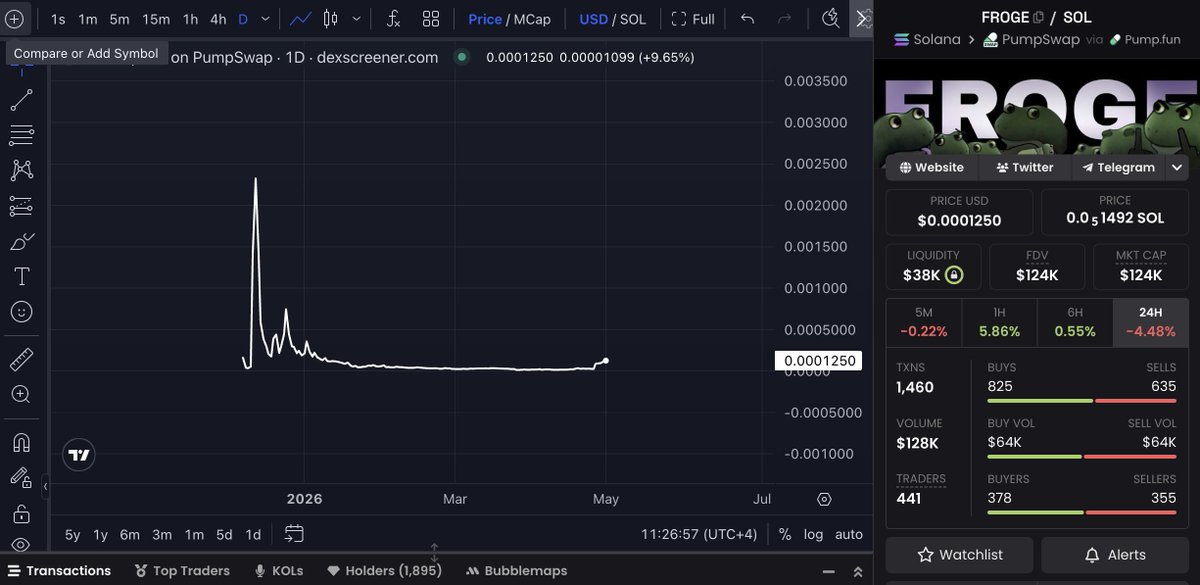Expand more social links chevron
The height and width of the screenshot is (585, 1200).
(1178, 167)
